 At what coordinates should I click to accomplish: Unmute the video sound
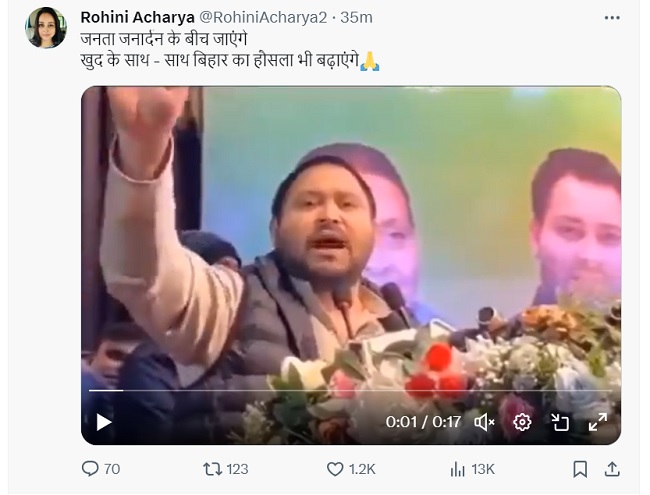point(485,422)
